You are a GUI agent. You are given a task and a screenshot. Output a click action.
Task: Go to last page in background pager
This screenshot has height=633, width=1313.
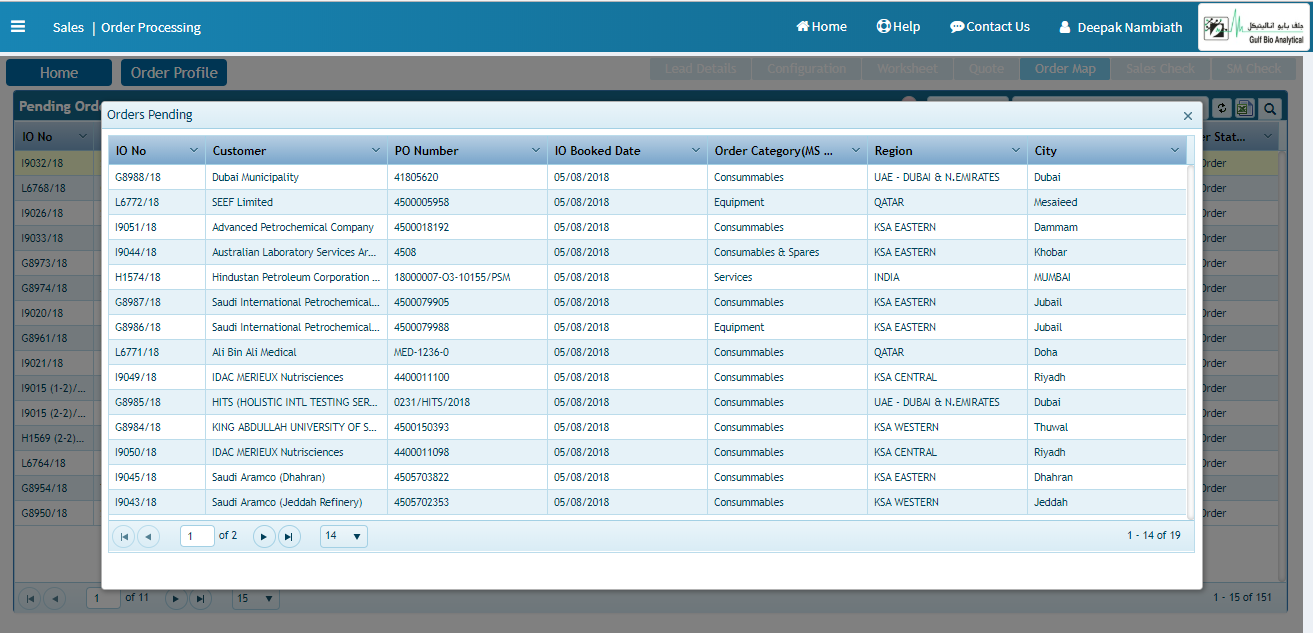[200, 598]
